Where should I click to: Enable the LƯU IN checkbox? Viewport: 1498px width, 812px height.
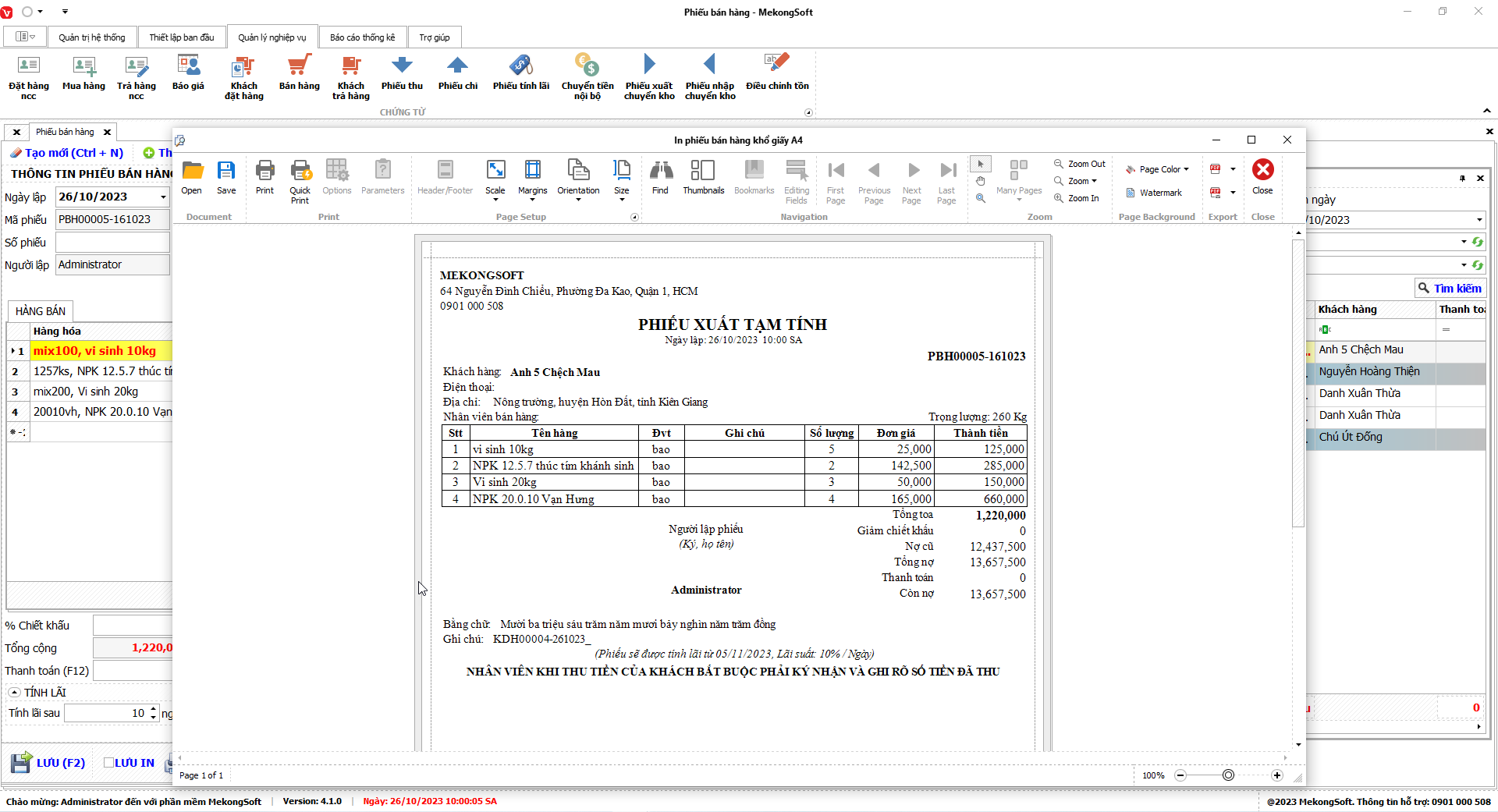109,763
